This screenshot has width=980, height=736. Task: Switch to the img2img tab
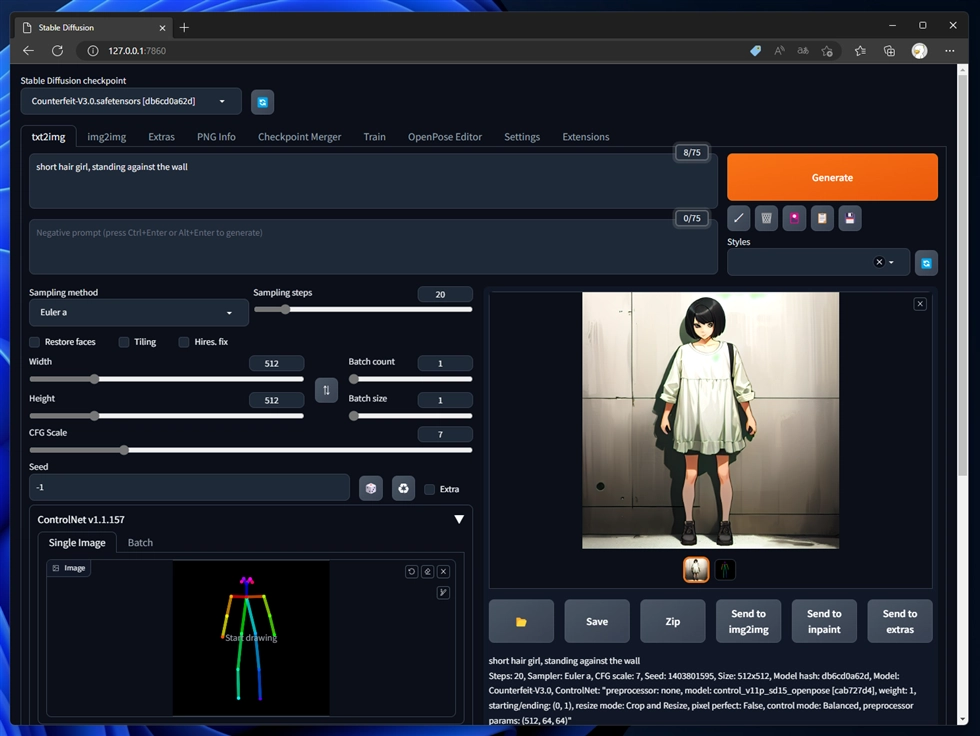(x=107, y=137)
